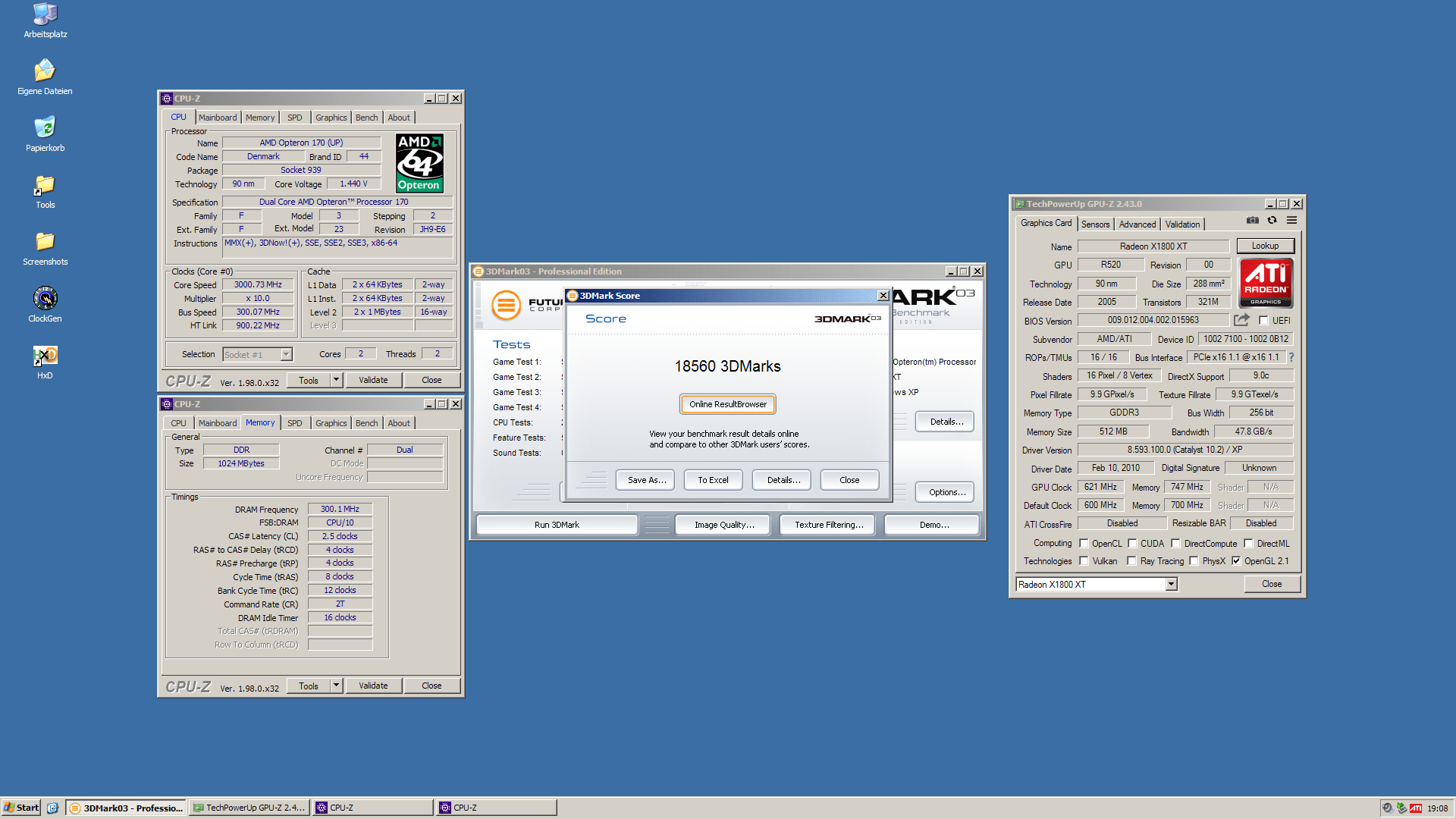Viewport: 1456px width, 819px height.
Task: Toggle the DirectML checkbox
Action: (x=1248, y=543)
